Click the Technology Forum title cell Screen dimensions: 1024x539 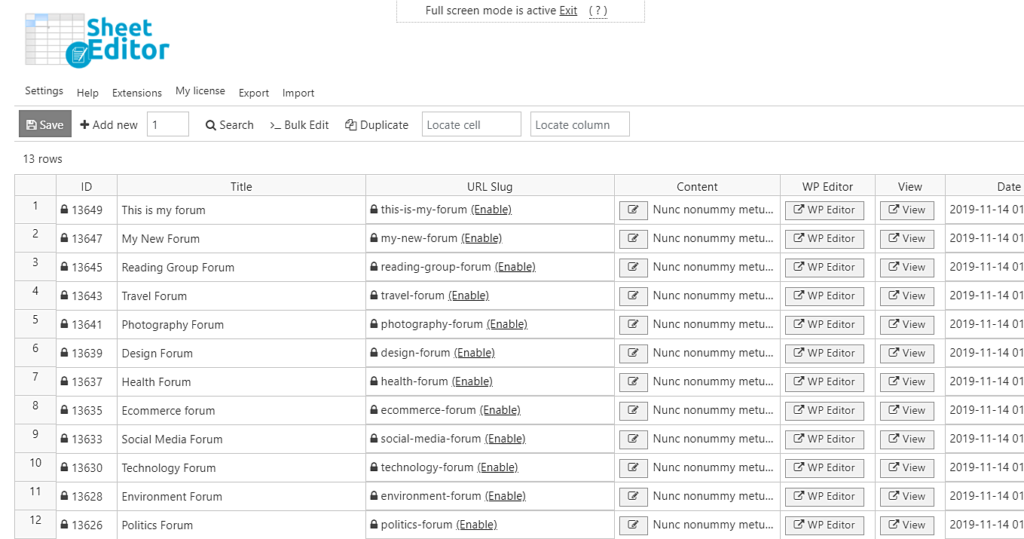click(241, 468)
